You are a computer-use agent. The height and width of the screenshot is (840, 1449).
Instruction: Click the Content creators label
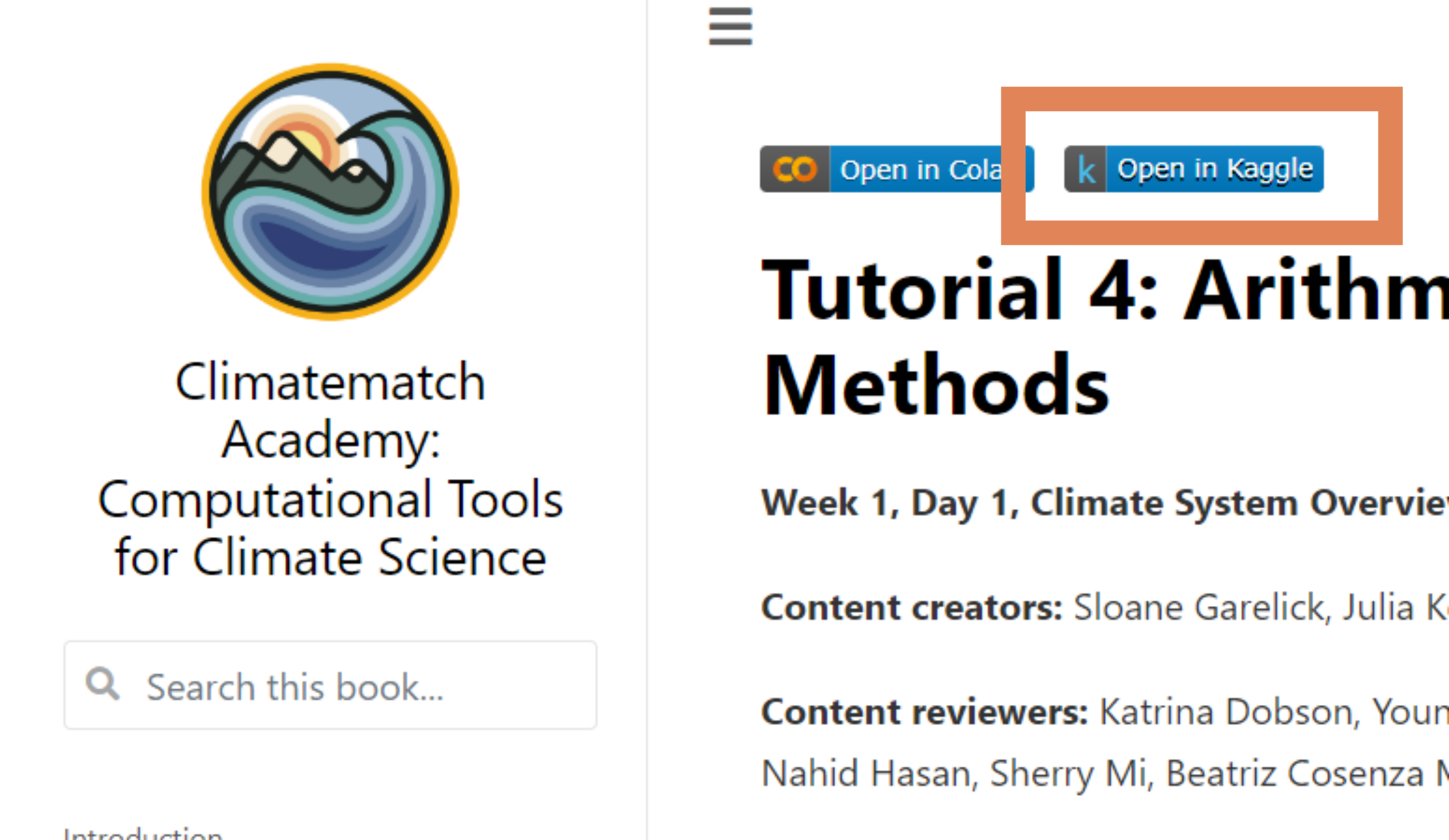point(911,608)
